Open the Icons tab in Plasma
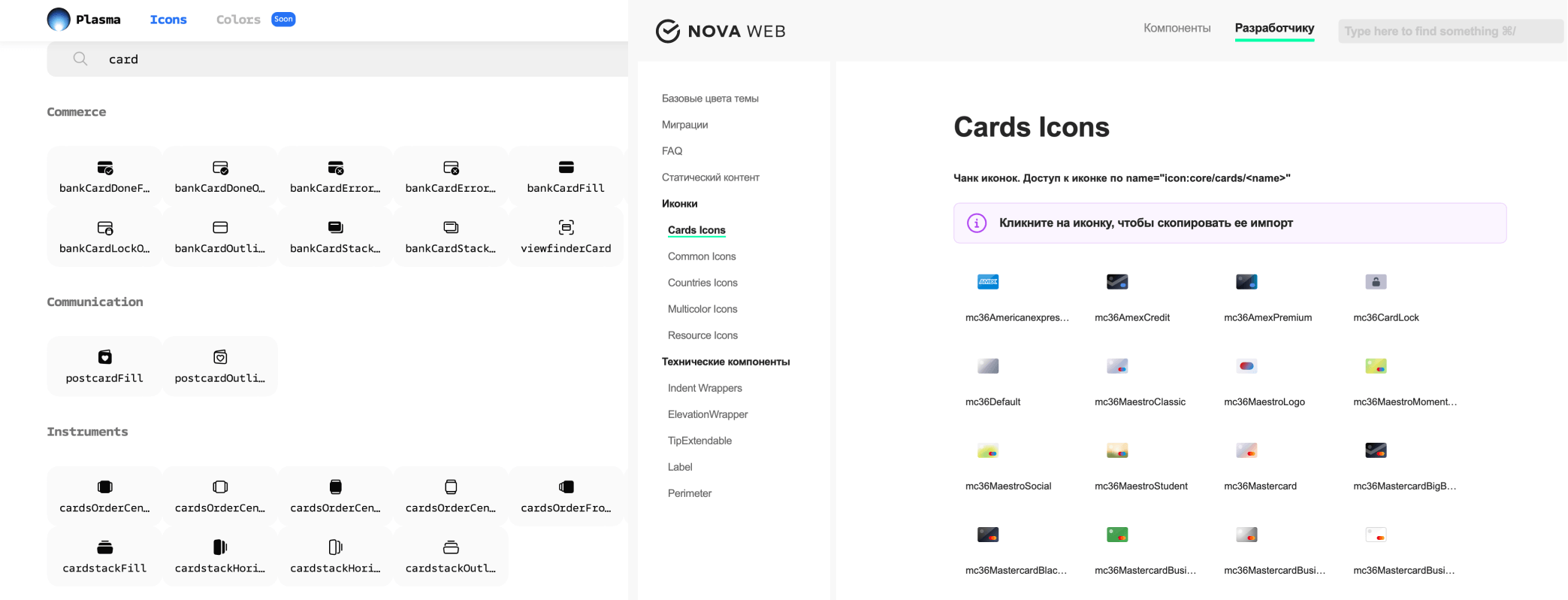 coord(168,20)
